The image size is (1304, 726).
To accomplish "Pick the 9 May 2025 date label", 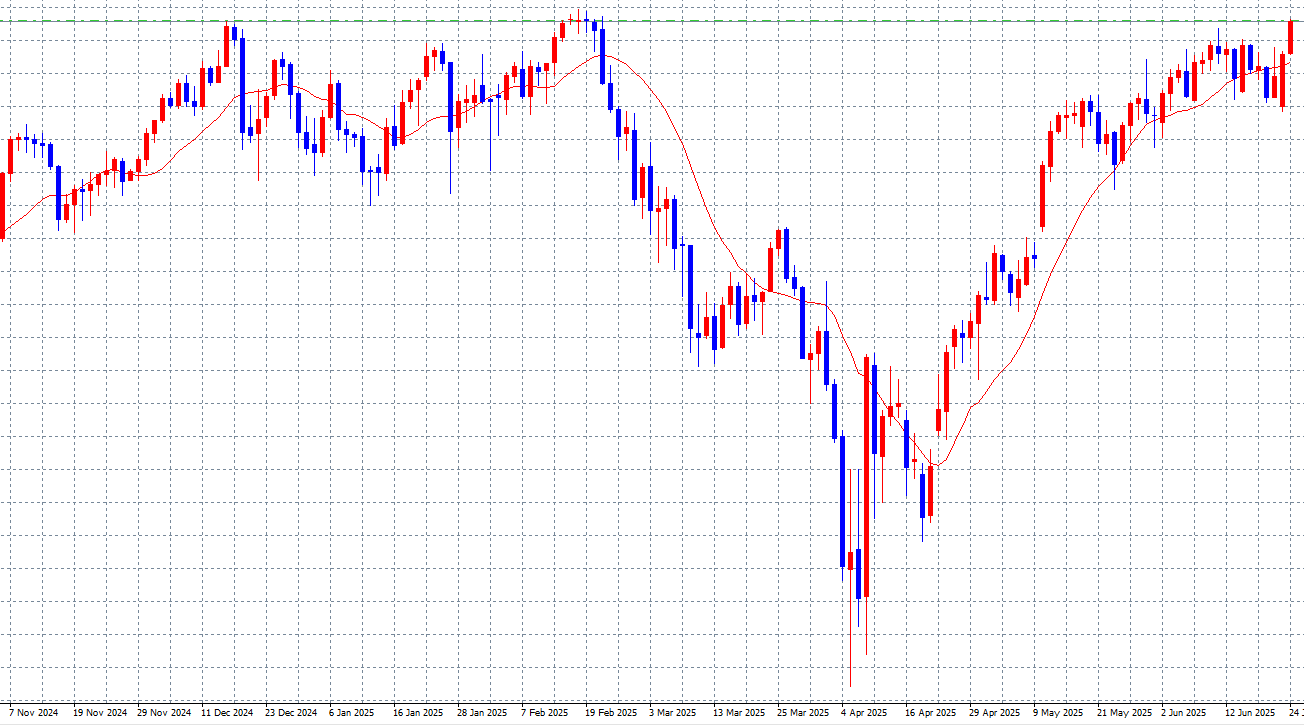I will [1058, 713].
